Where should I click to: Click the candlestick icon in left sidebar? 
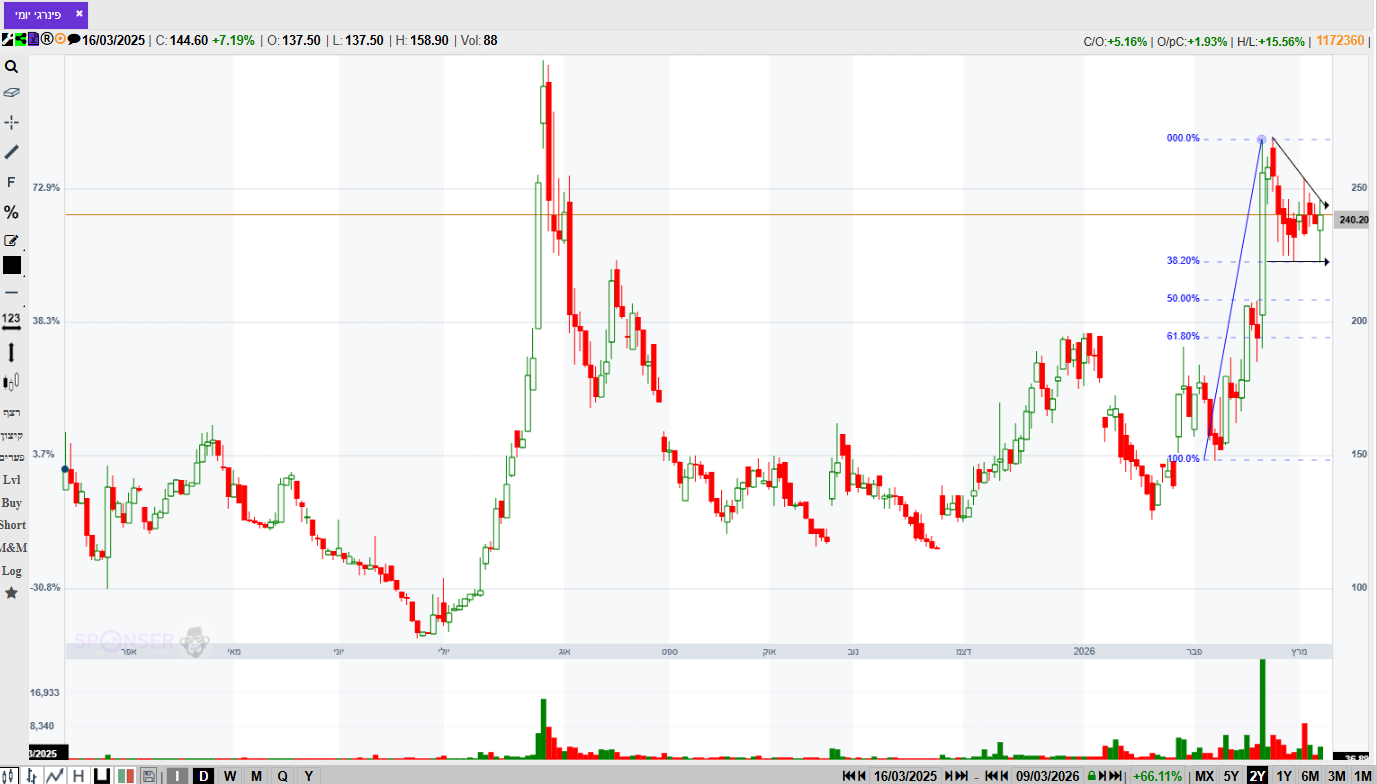pos(11,382)
